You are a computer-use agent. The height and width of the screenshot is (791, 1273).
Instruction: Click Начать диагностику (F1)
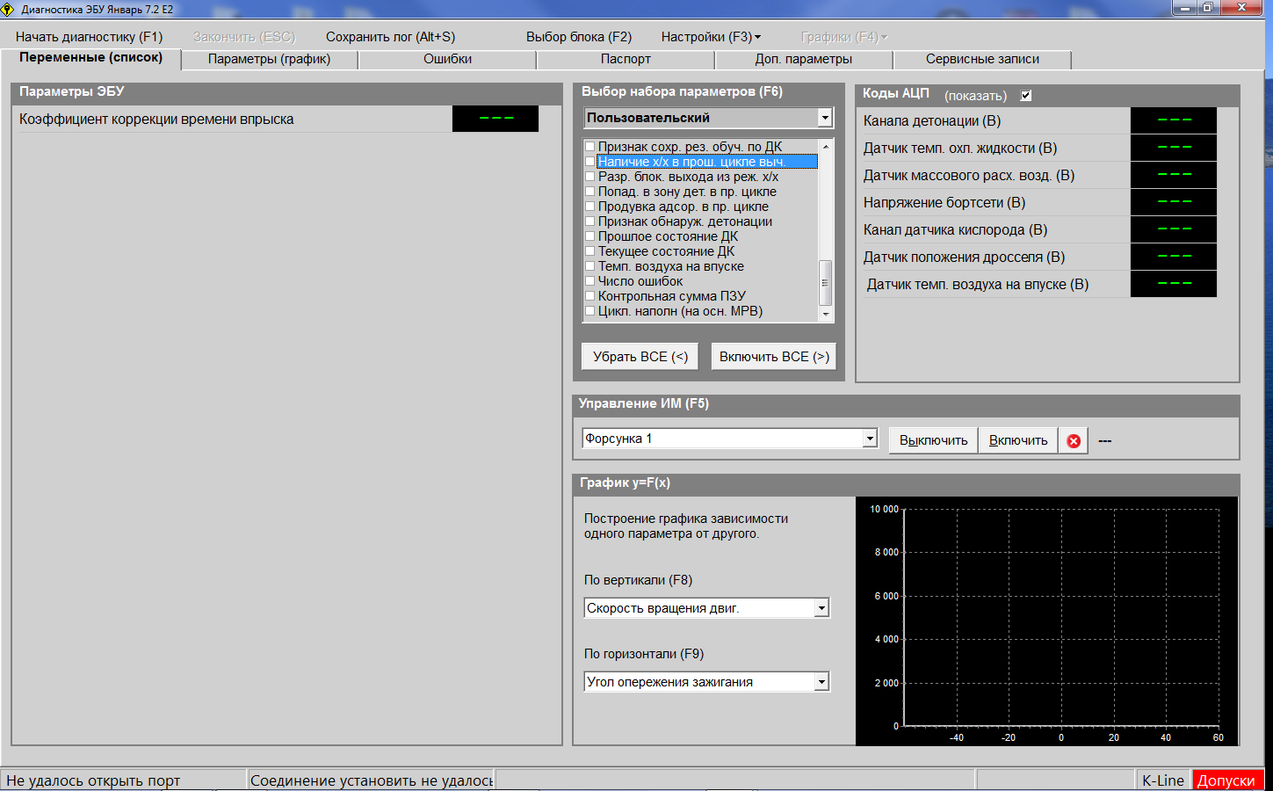point(89,37)
